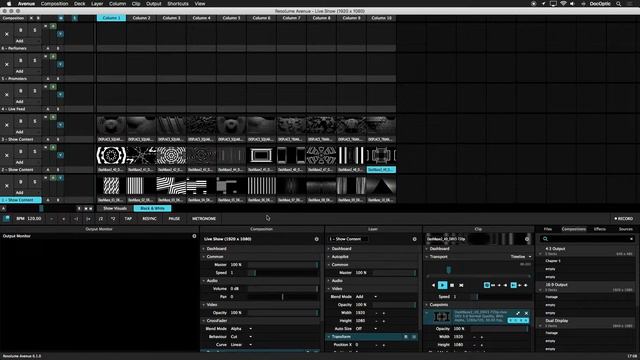Open Composition panel settings gear

point(316,239)
